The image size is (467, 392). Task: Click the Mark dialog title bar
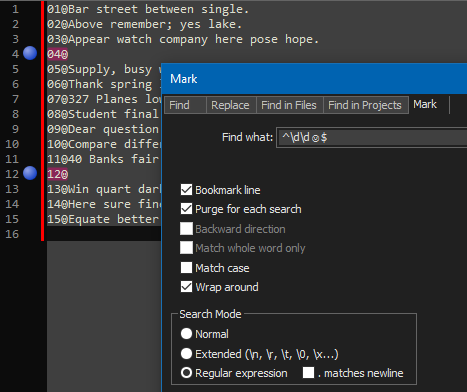click(314, 79)
